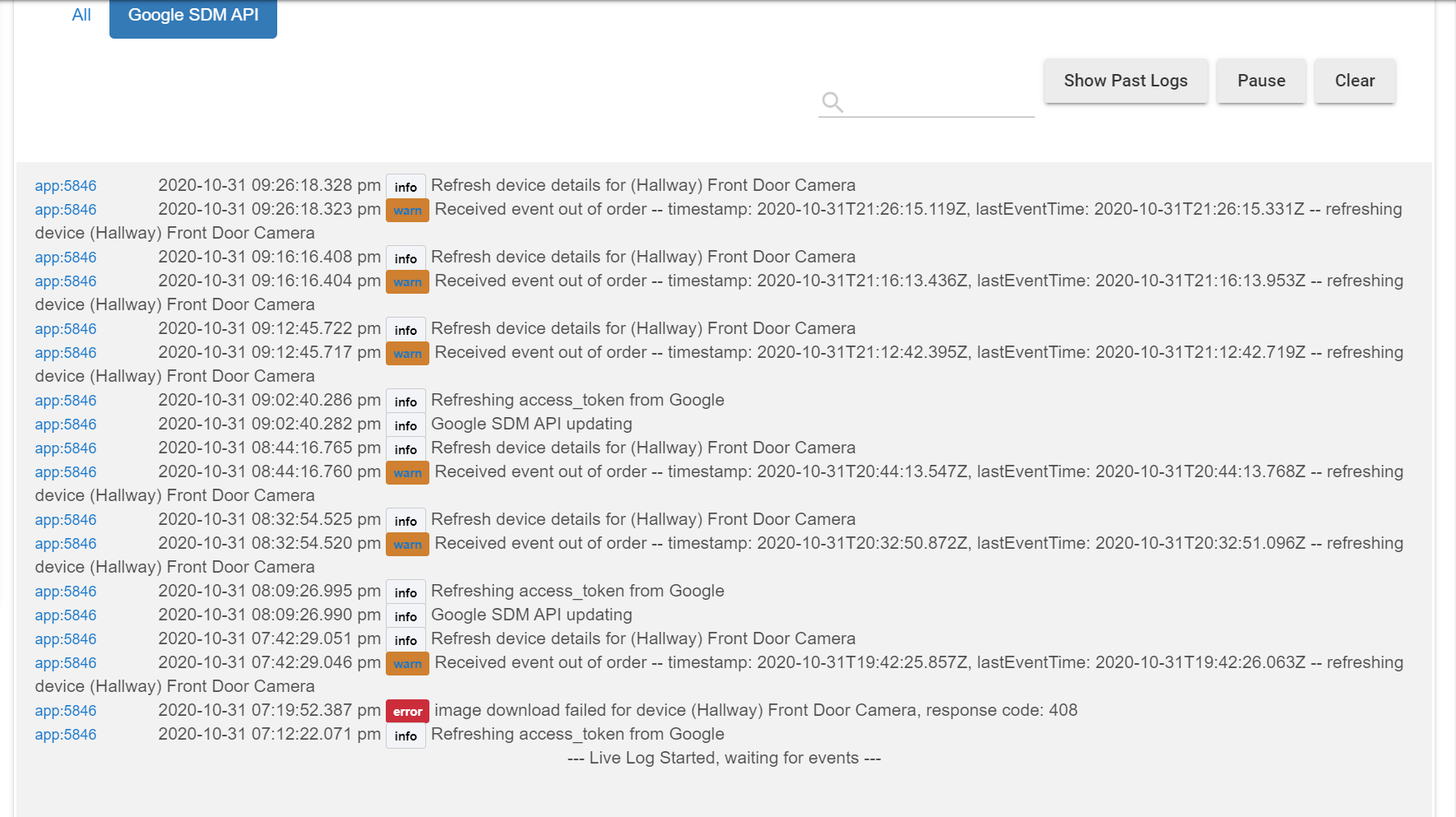Open app:5846 link for 09:16:16.404 warning

(66, 281)
